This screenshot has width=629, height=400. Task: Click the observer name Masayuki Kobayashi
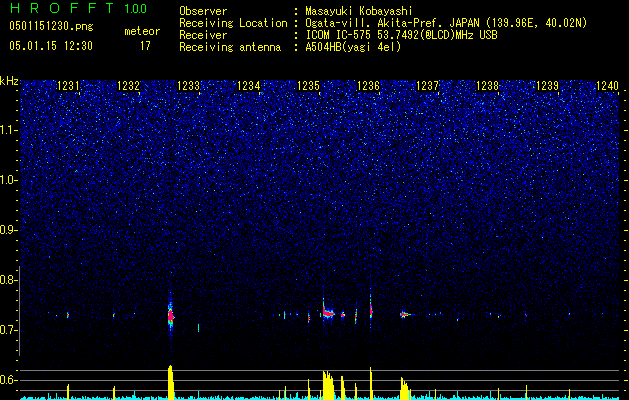pyautogui.click(x=359, y=11)
